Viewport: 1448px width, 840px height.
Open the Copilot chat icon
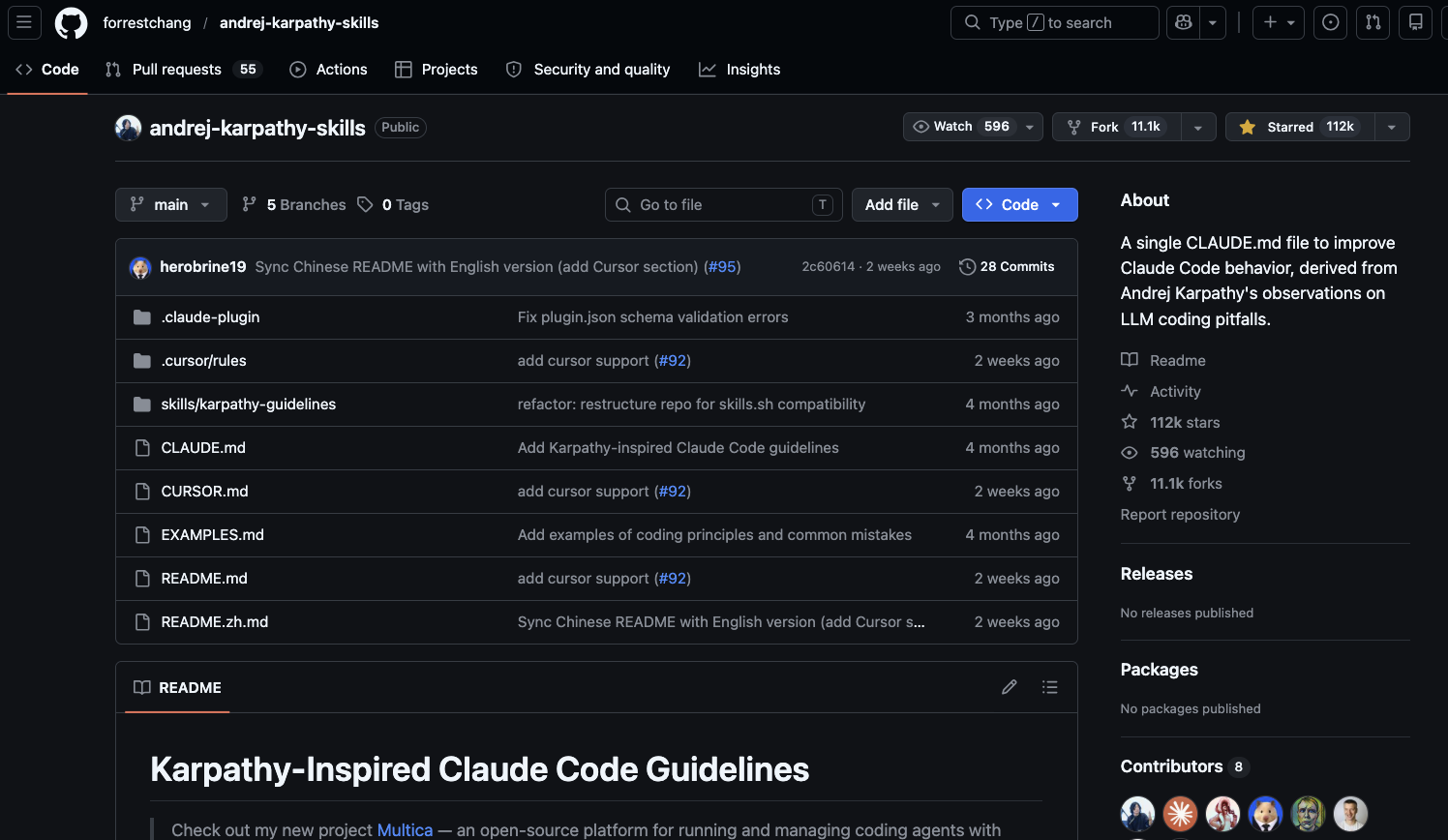pos(1183,22)
